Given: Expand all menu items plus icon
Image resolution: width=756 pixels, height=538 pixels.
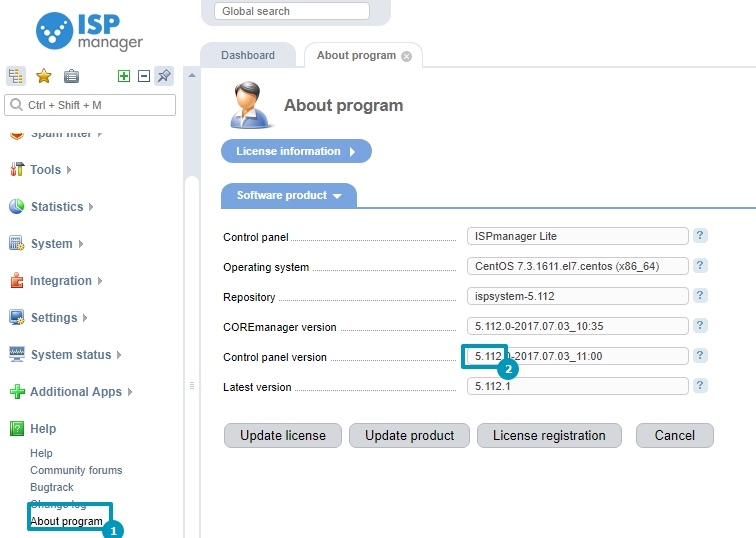Looking at the screenshot, I should (x=124, y=76).
